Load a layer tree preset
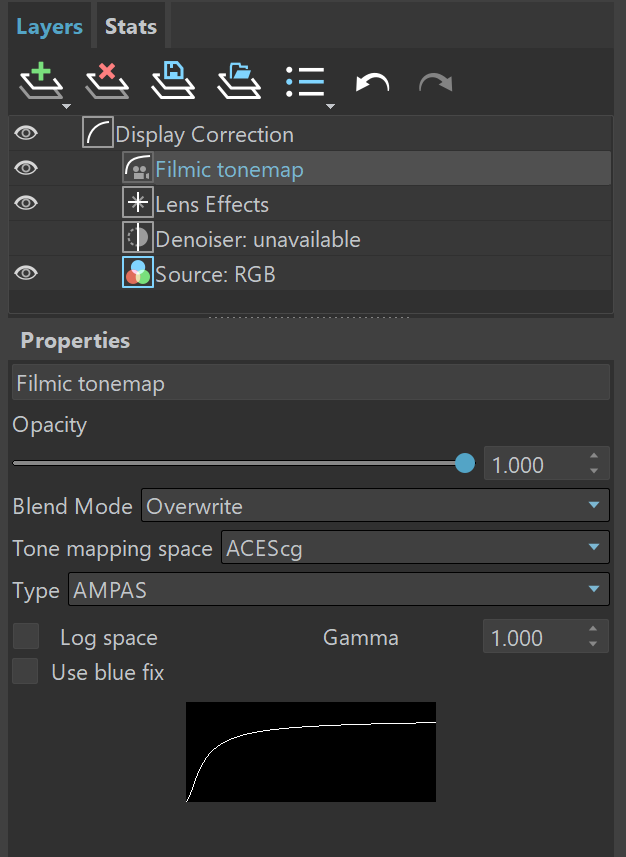The width and height of the screenshot is (626, 857). (x=239, y=82)
